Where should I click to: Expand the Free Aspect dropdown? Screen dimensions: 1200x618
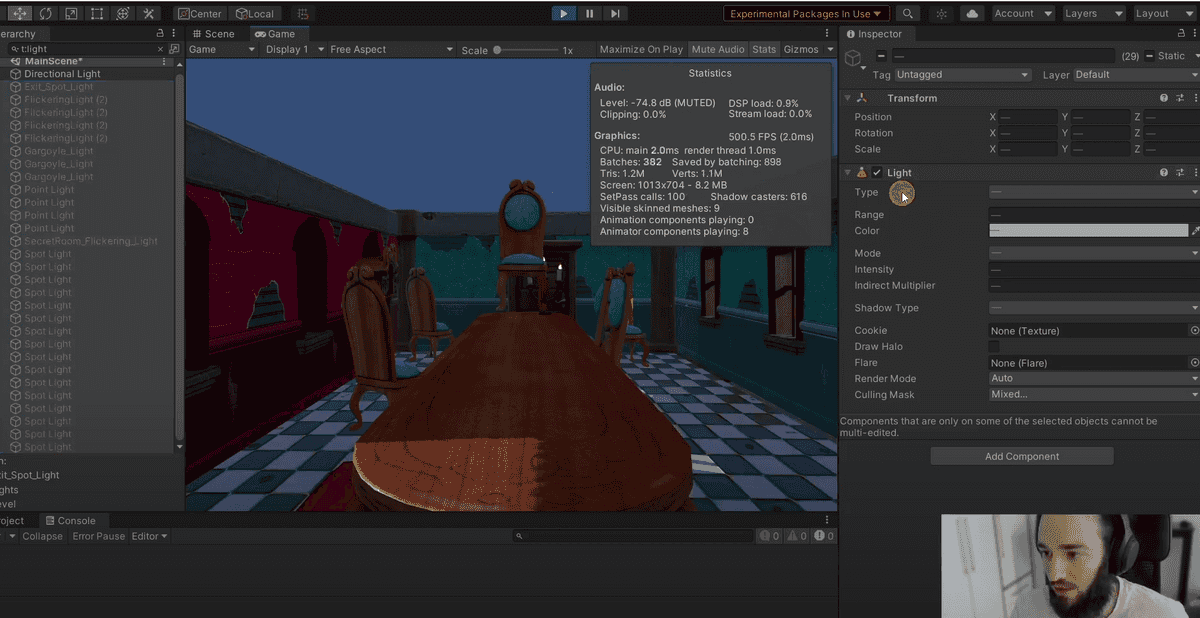pos(384,49)
